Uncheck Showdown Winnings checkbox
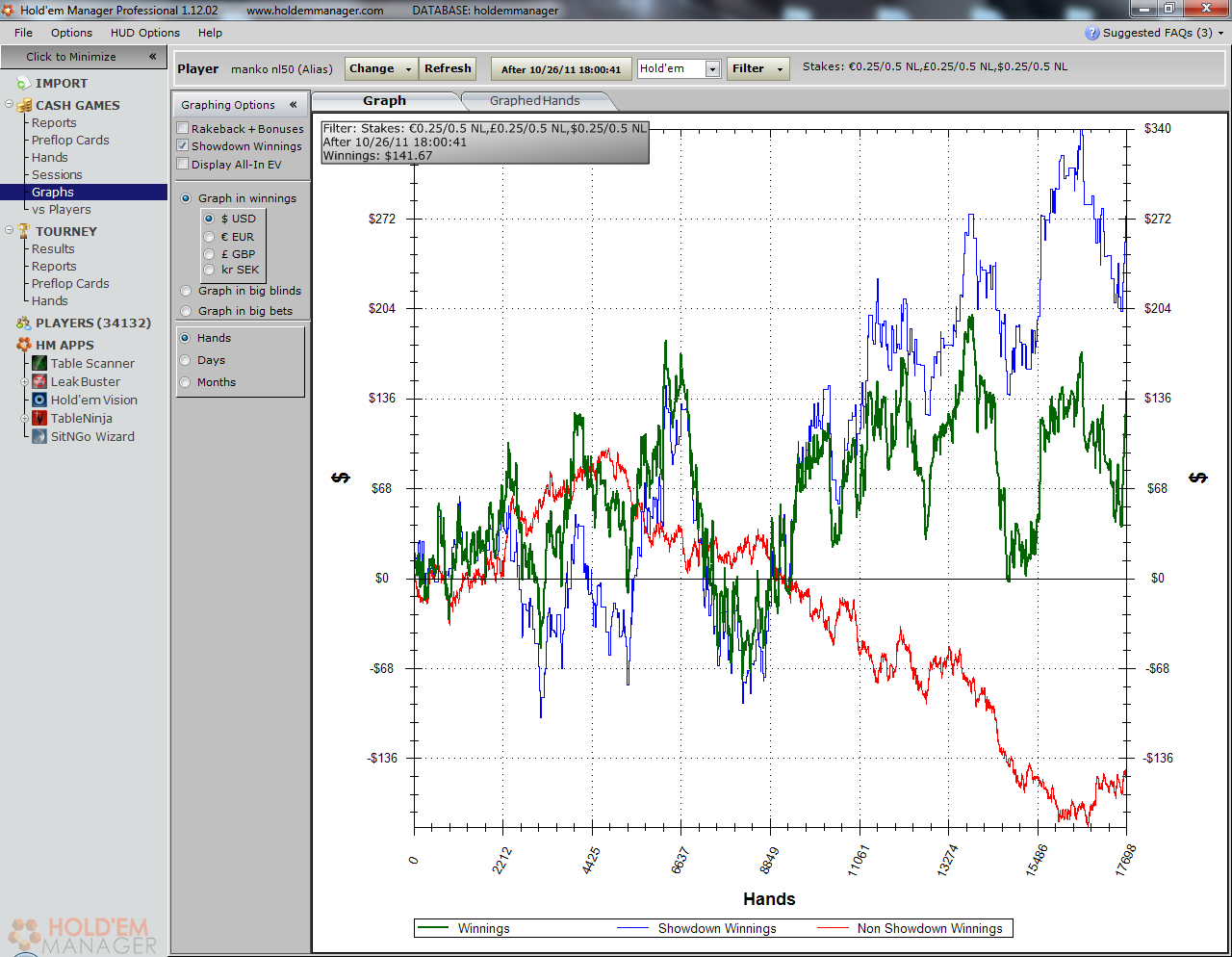 click(x=182, y=145)
